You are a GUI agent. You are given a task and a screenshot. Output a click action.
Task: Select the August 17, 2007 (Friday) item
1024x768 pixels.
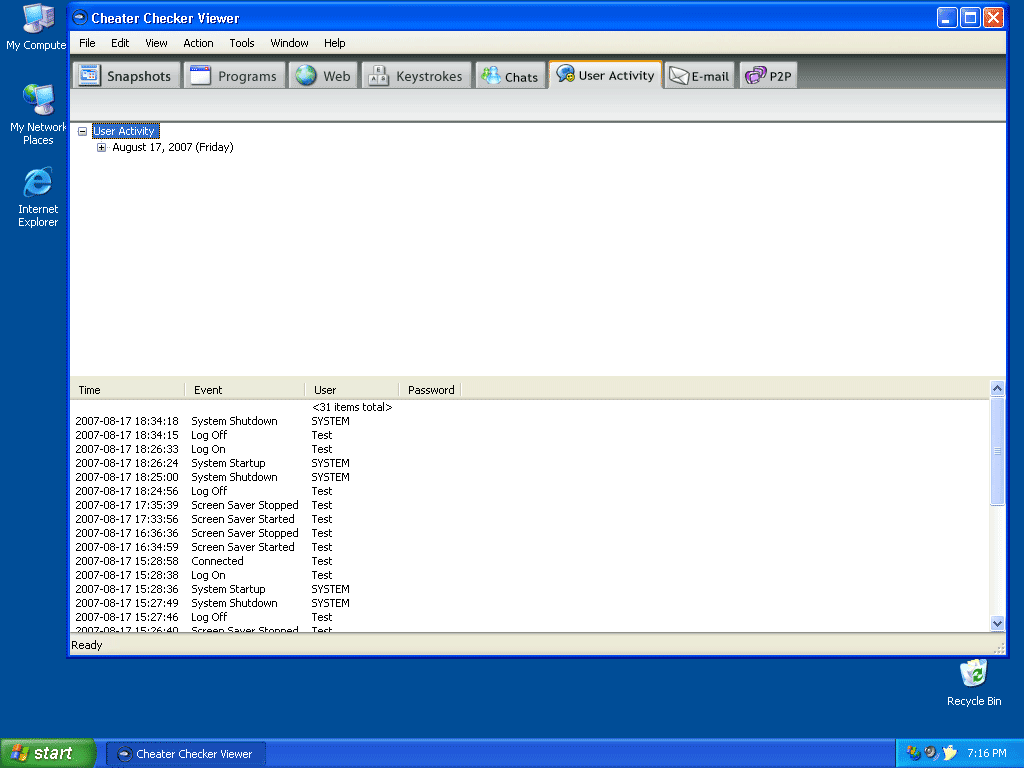(x=172, y=148)
